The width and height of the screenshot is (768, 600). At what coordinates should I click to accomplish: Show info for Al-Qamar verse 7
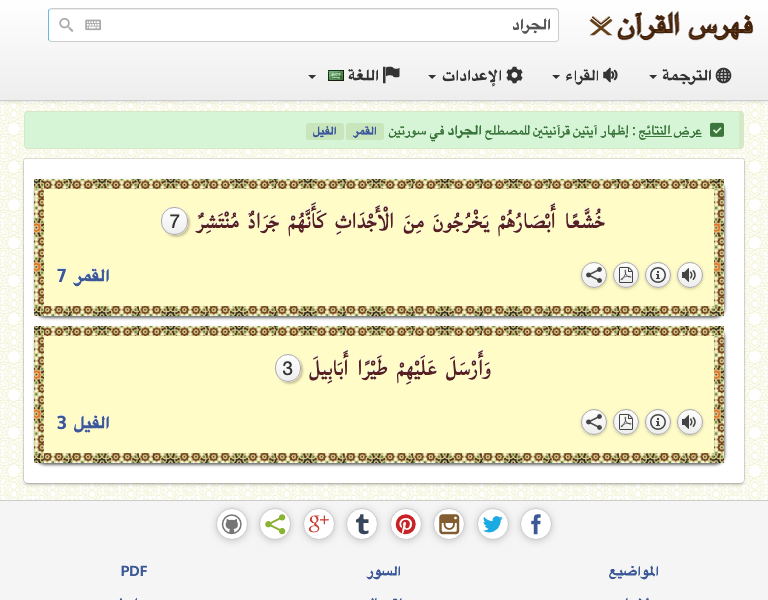coord(657,276)
